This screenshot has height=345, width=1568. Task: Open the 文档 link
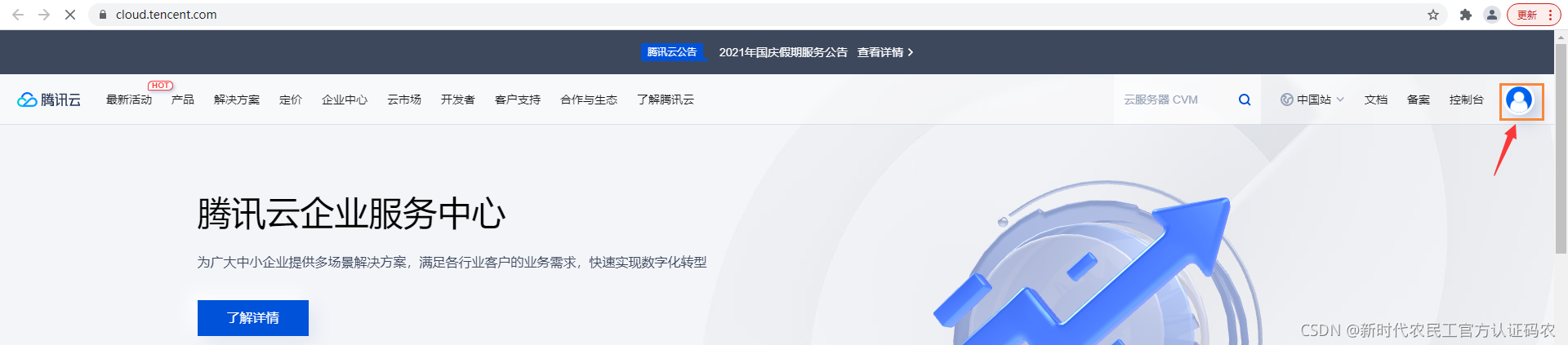1376,100
